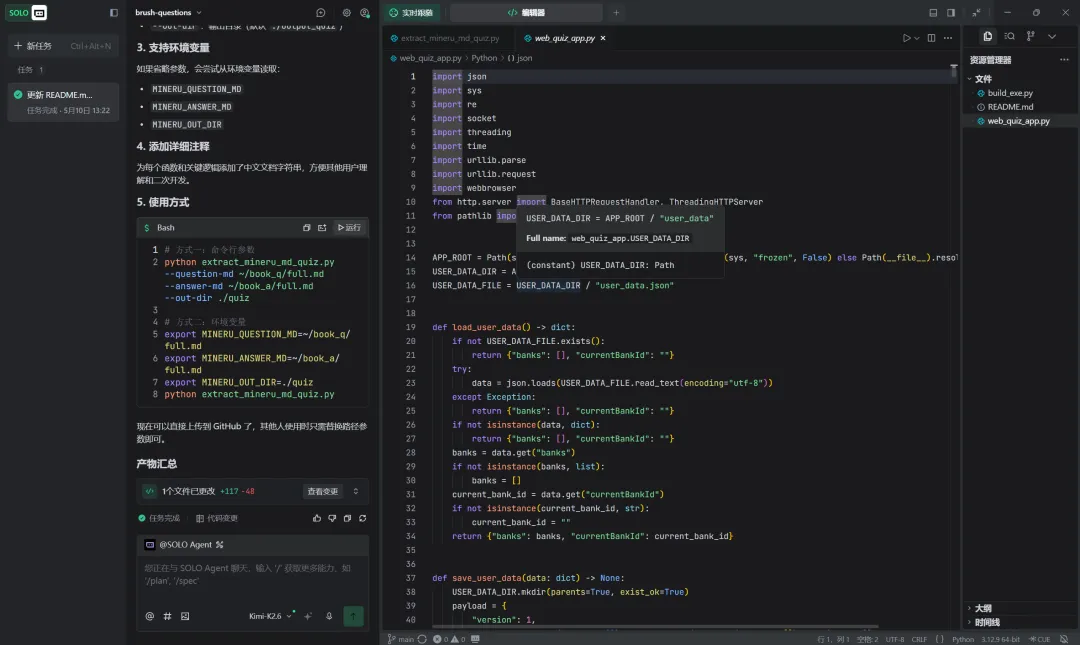This screenshot has height=645, width=1080.
Task: Open 代码变更 code changes link
Action: [217, 518]
